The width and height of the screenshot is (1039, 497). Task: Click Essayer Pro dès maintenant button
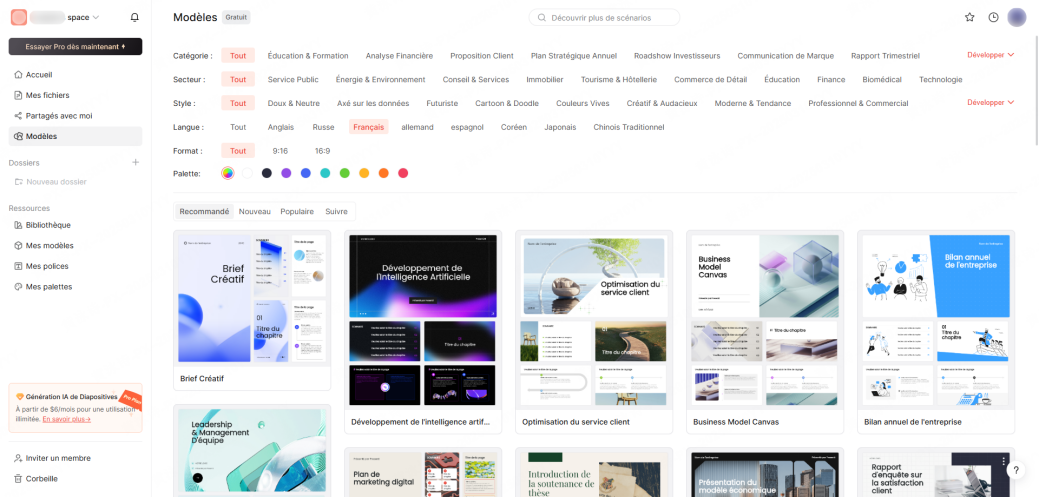(75, 46)
